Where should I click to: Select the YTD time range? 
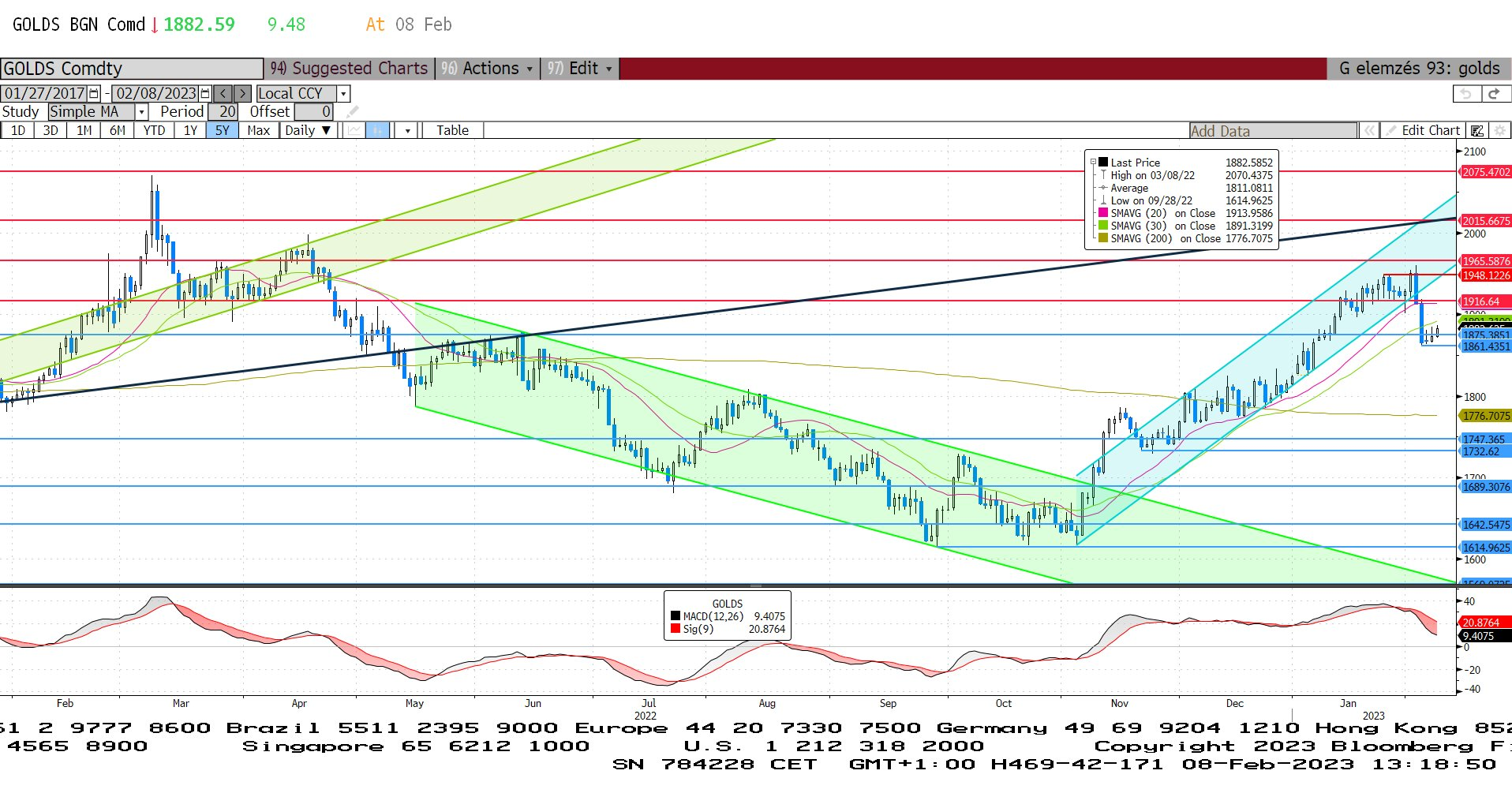pyautogui.click(x=154, y=130)
